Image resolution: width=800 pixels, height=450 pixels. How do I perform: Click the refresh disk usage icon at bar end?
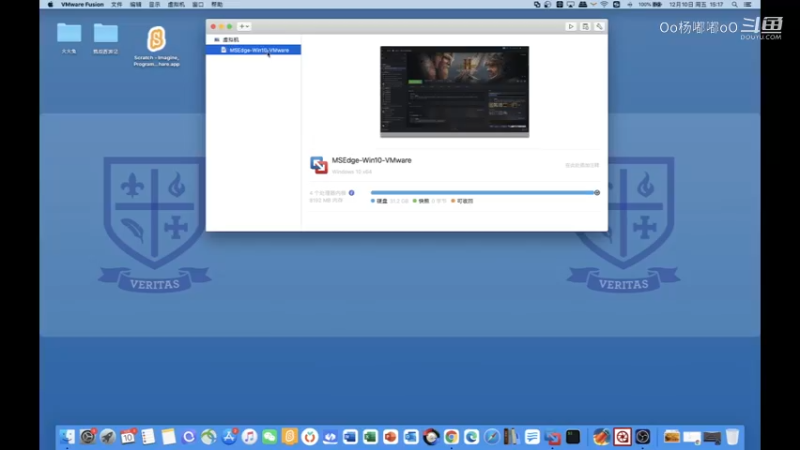click(x=597, y=193)
